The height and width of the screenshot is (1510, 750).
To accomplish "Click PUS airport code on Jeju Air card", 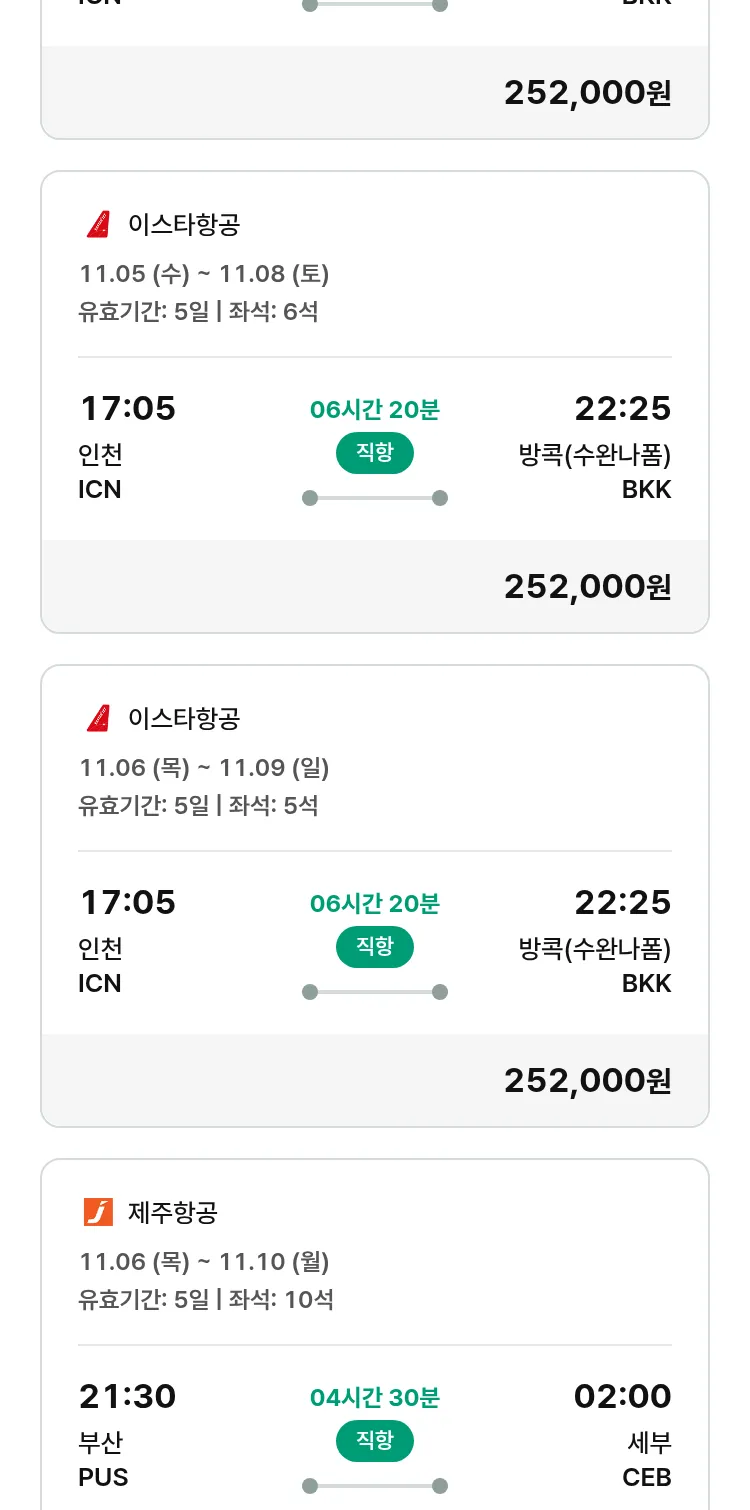I will [x=103, y=1477].
